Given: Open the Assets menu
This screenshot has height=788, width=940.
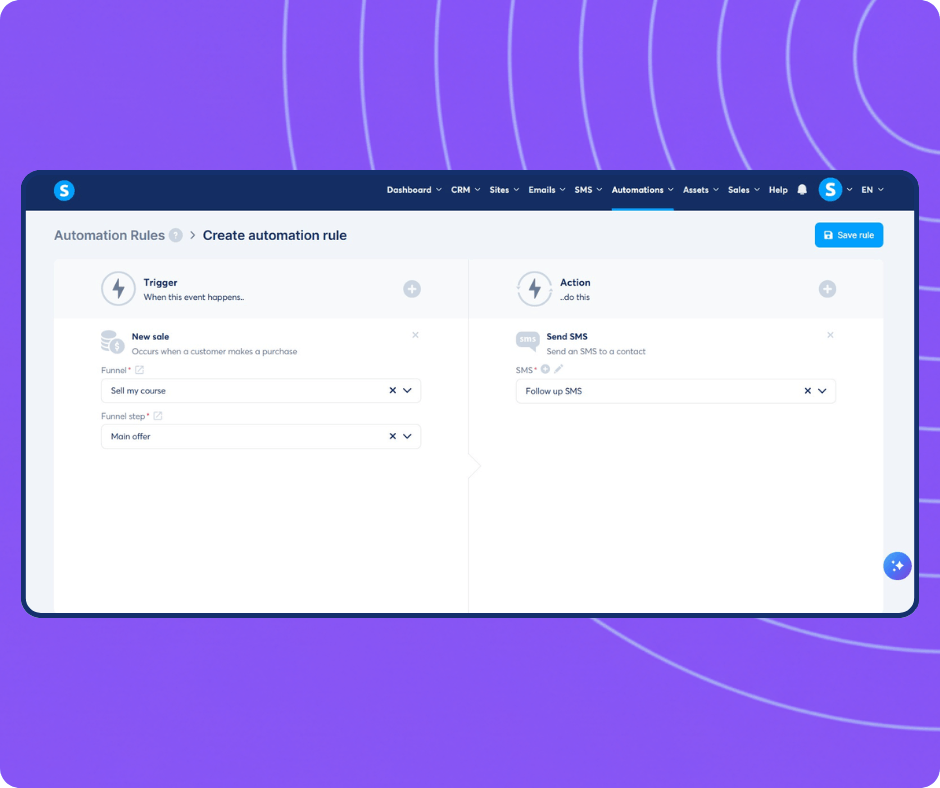Looking at the screenshot, I should (701, 190).
